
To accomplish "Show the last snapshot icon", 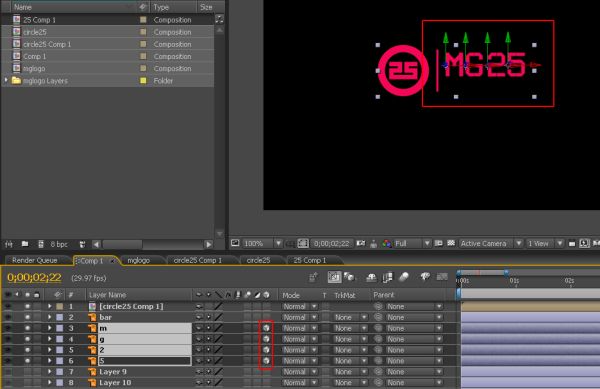I will 373,243.
